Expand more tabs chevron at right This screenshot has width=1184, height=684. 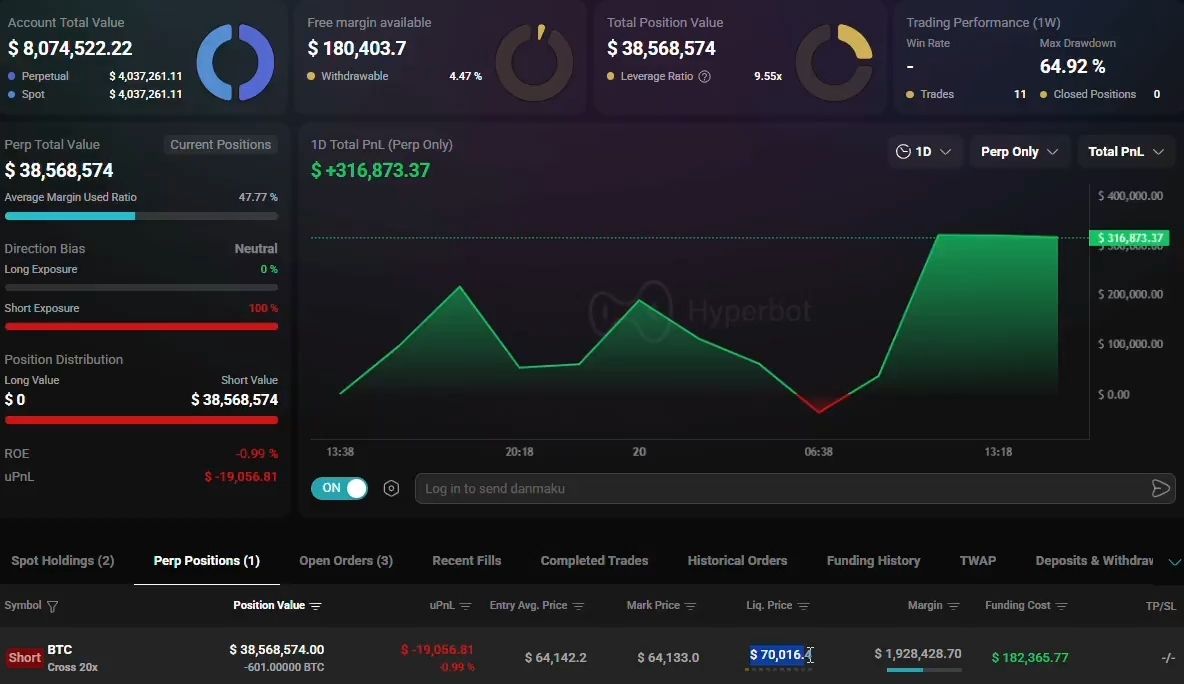click(x=1174, y=562)
